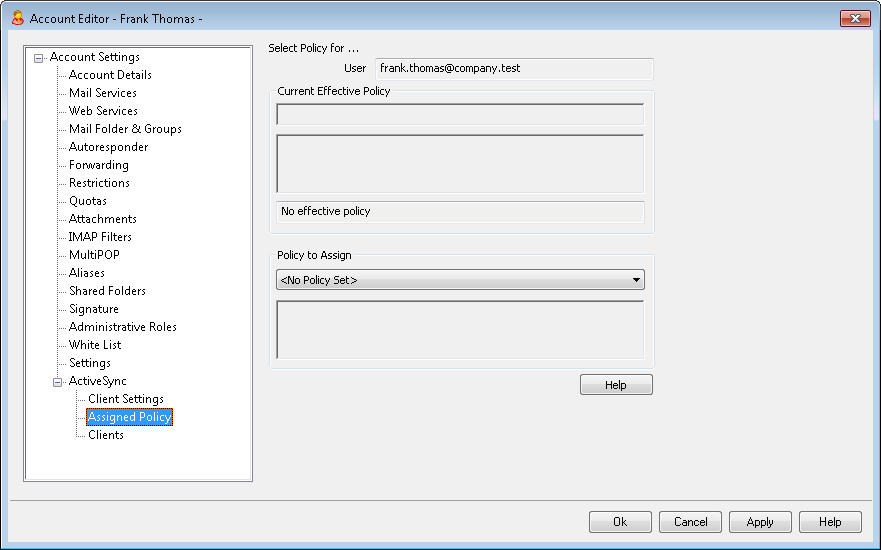Open IMAP Filters page
This screenshot has height=550, width=881.
pos(100,237)
